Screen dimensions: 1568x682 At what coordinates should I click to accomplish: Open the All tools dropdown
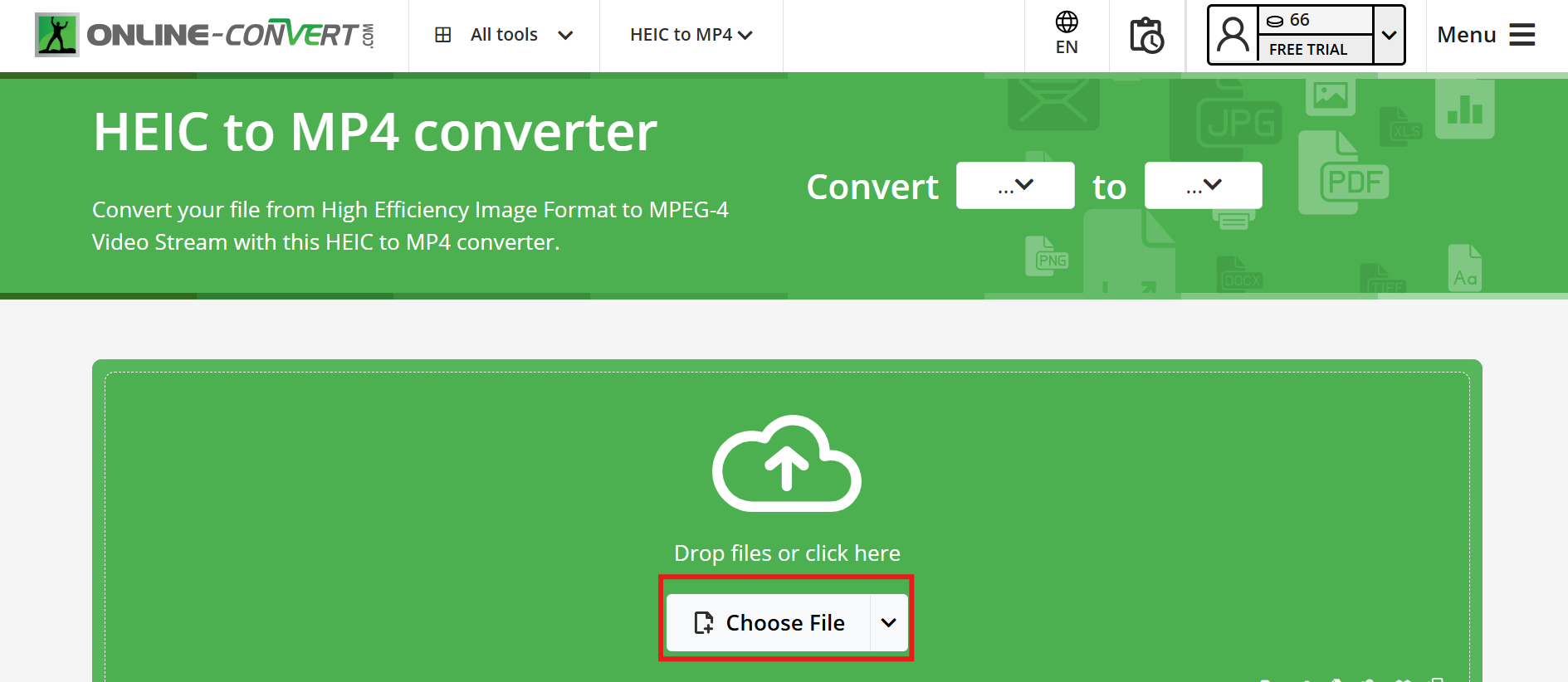point(504,35)
